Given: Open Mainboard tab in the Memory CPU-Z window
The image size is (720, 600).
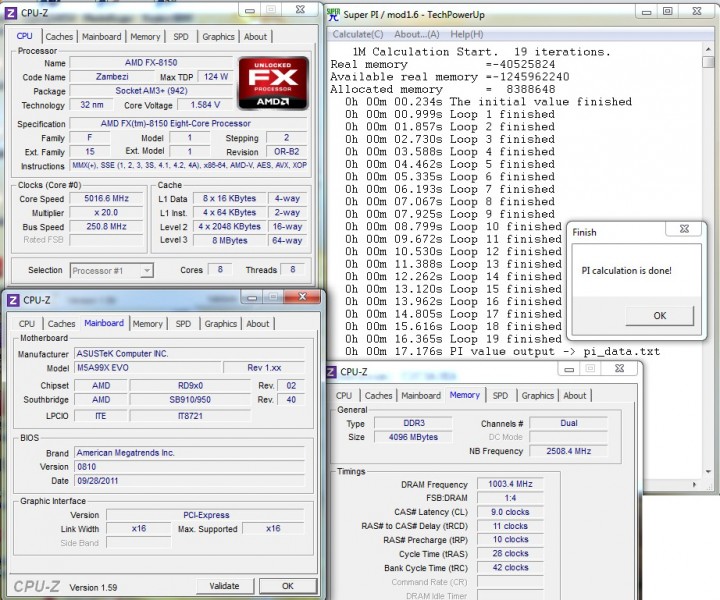Looking at the screenshot, I should (421, 396).
